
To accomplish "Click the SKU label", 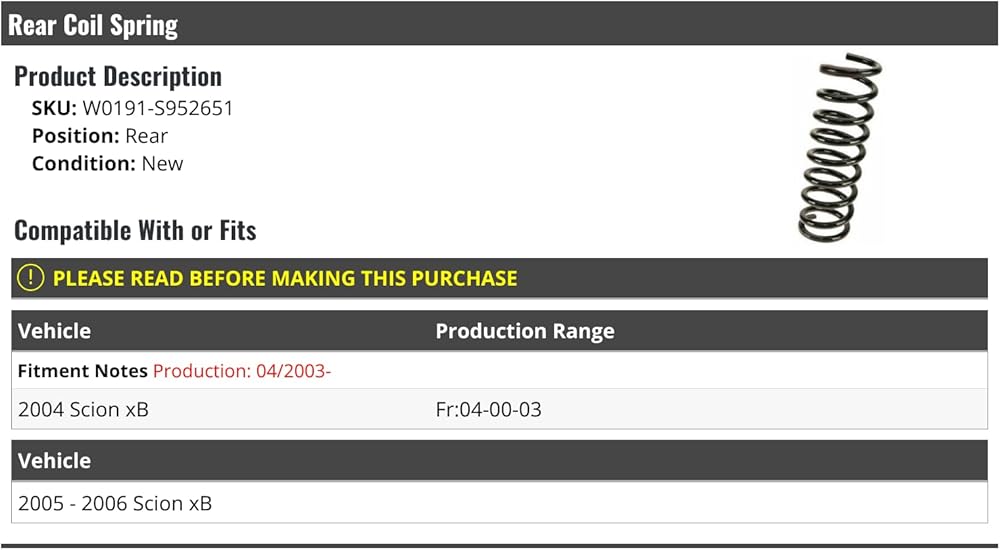I will click(x=54, y=108).
